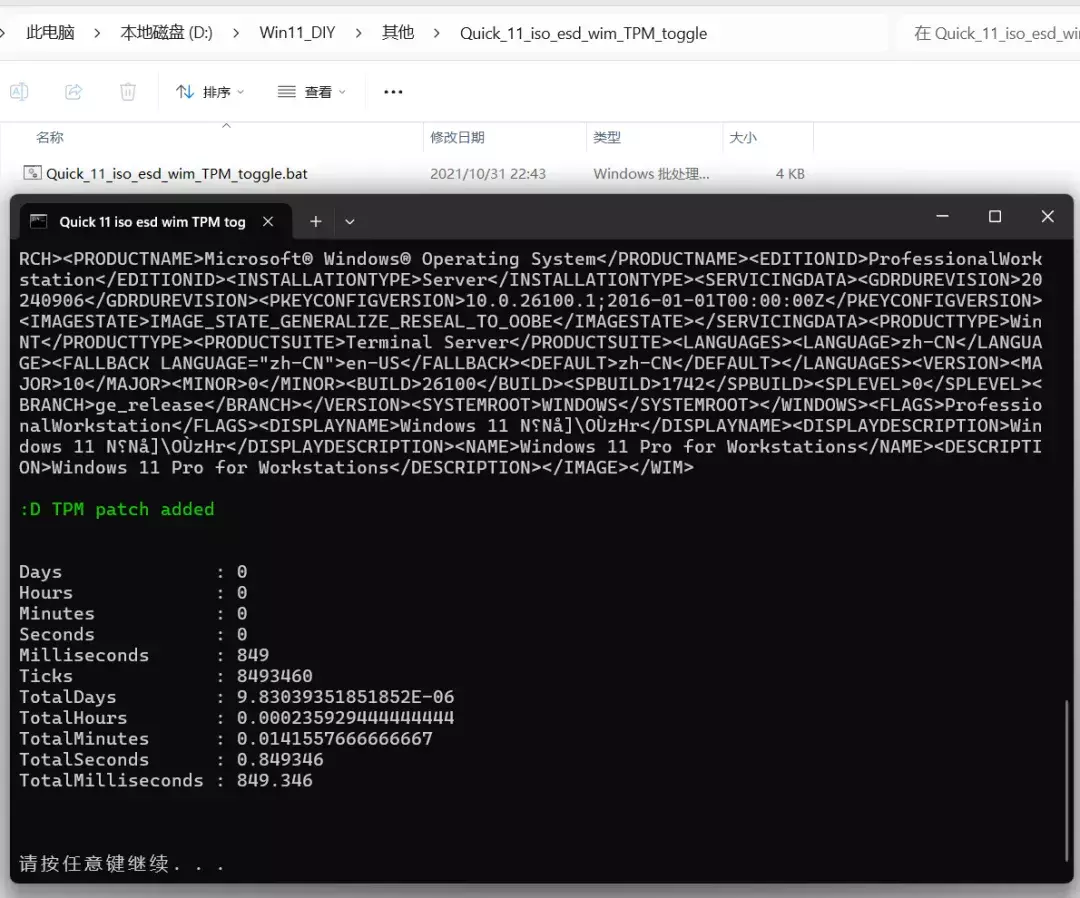
Task: Go to 其他 folder in breadcrumb
Action: point(398,33)
